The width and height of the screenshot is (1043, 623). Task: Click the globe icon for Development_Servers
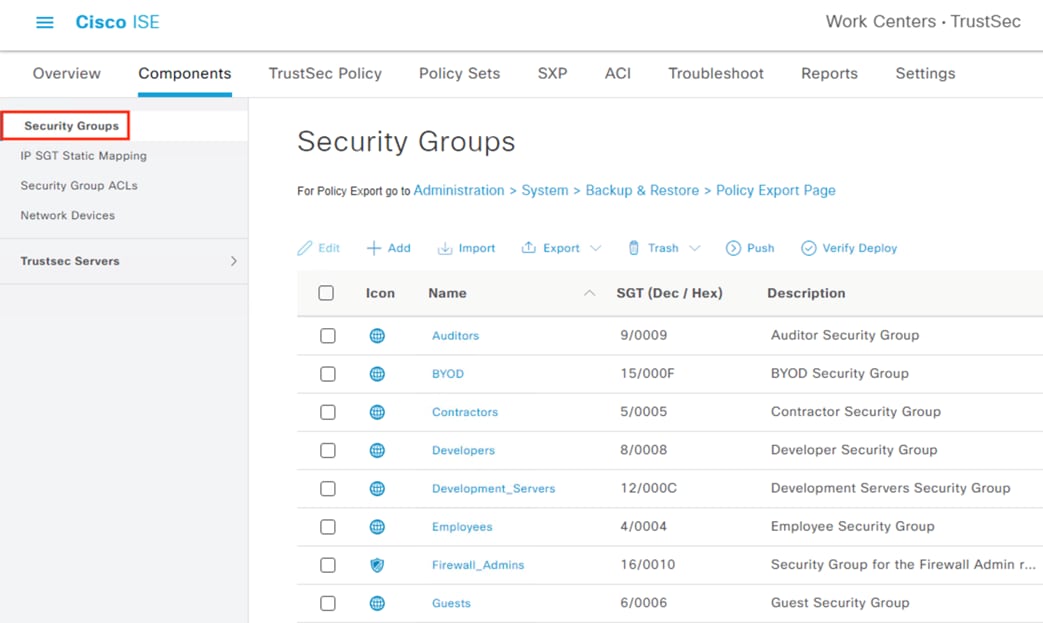(x=377, y=489)
